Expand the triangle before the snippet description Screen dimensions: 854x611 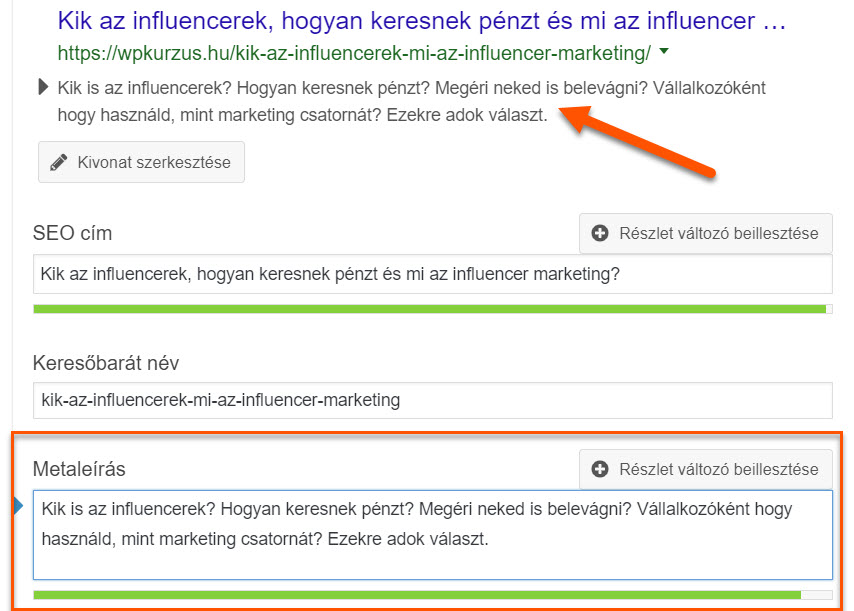point(43,87)
